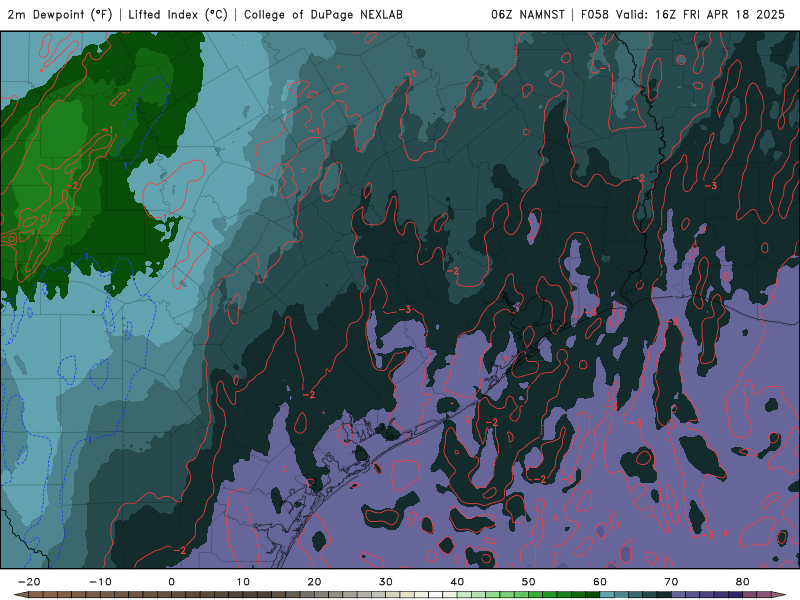Click the '50' color bar label

point(529,582)
